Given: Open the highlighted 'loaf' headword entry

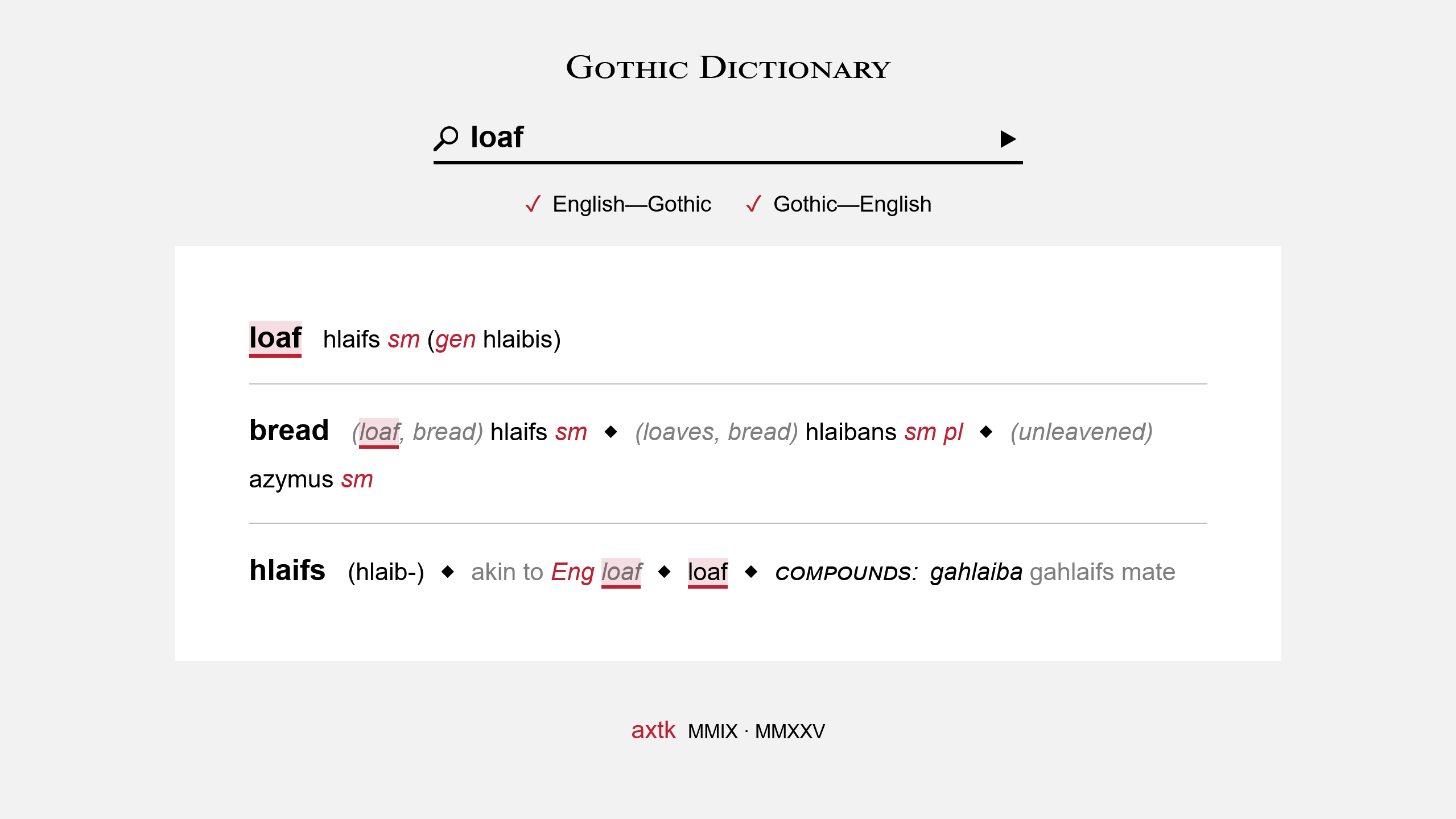Looking at the screenshot, I should coord(275,339).
